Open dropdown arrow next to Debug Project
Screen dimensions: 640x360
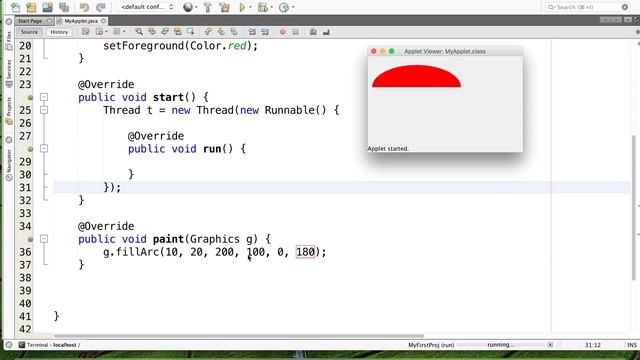271,7
